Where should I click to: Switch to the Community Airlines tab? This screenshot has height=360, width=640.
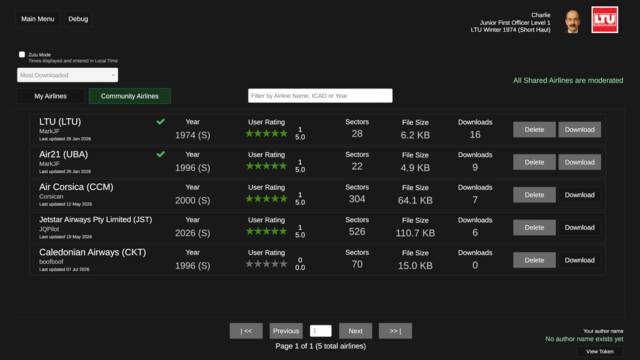pyautogui.click(x=129, y=96)
